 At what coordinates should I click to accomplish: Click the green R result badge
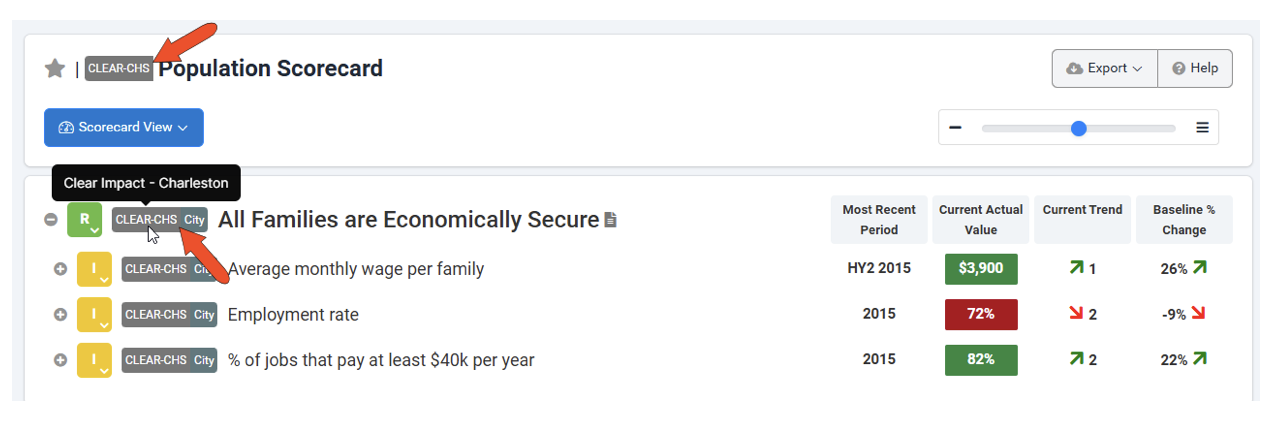tap(85, 219)
